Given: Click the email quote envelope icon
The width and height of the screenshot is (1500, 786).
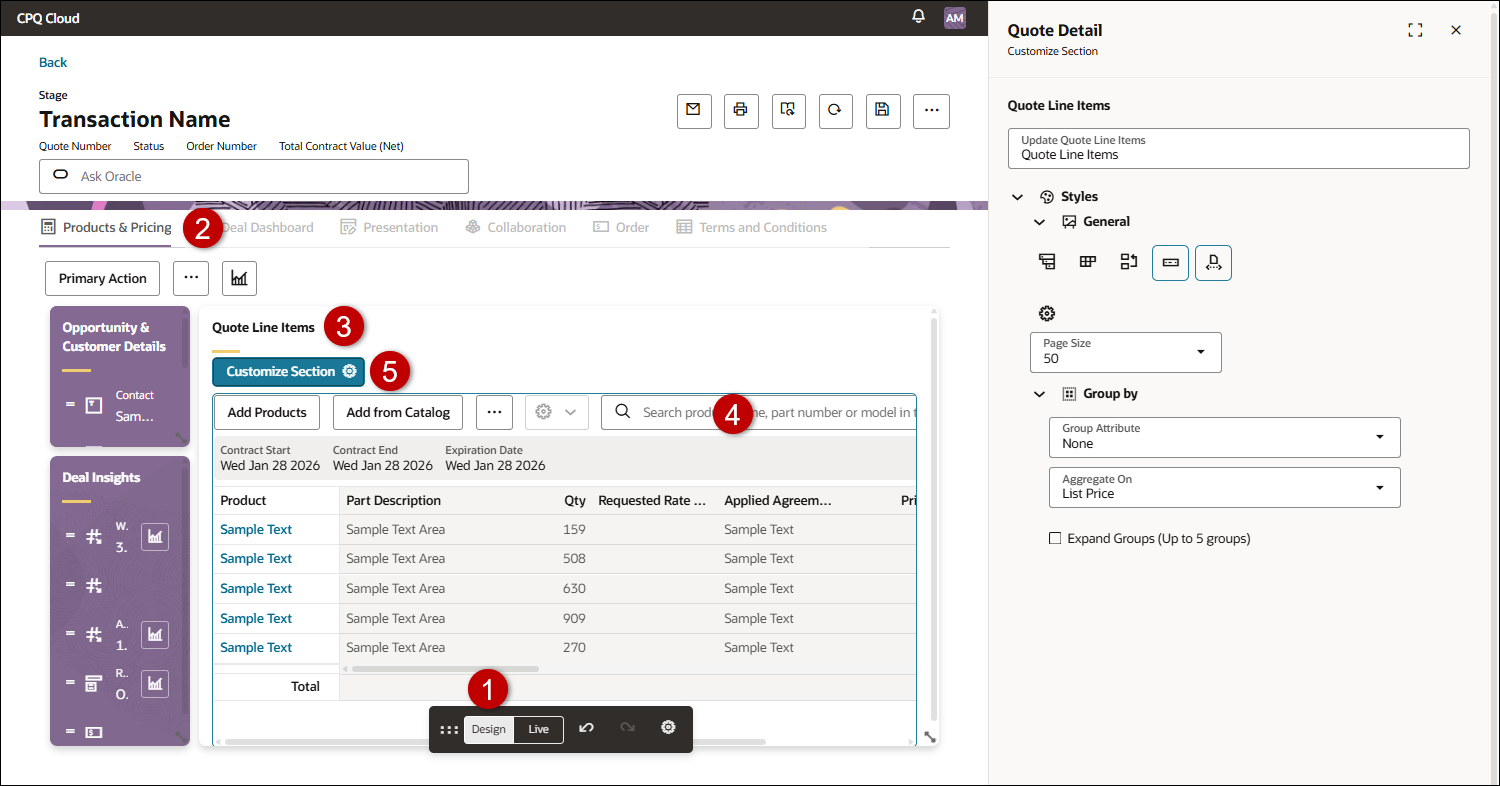Looking at the screenshot, I should [x=694, y=111].
